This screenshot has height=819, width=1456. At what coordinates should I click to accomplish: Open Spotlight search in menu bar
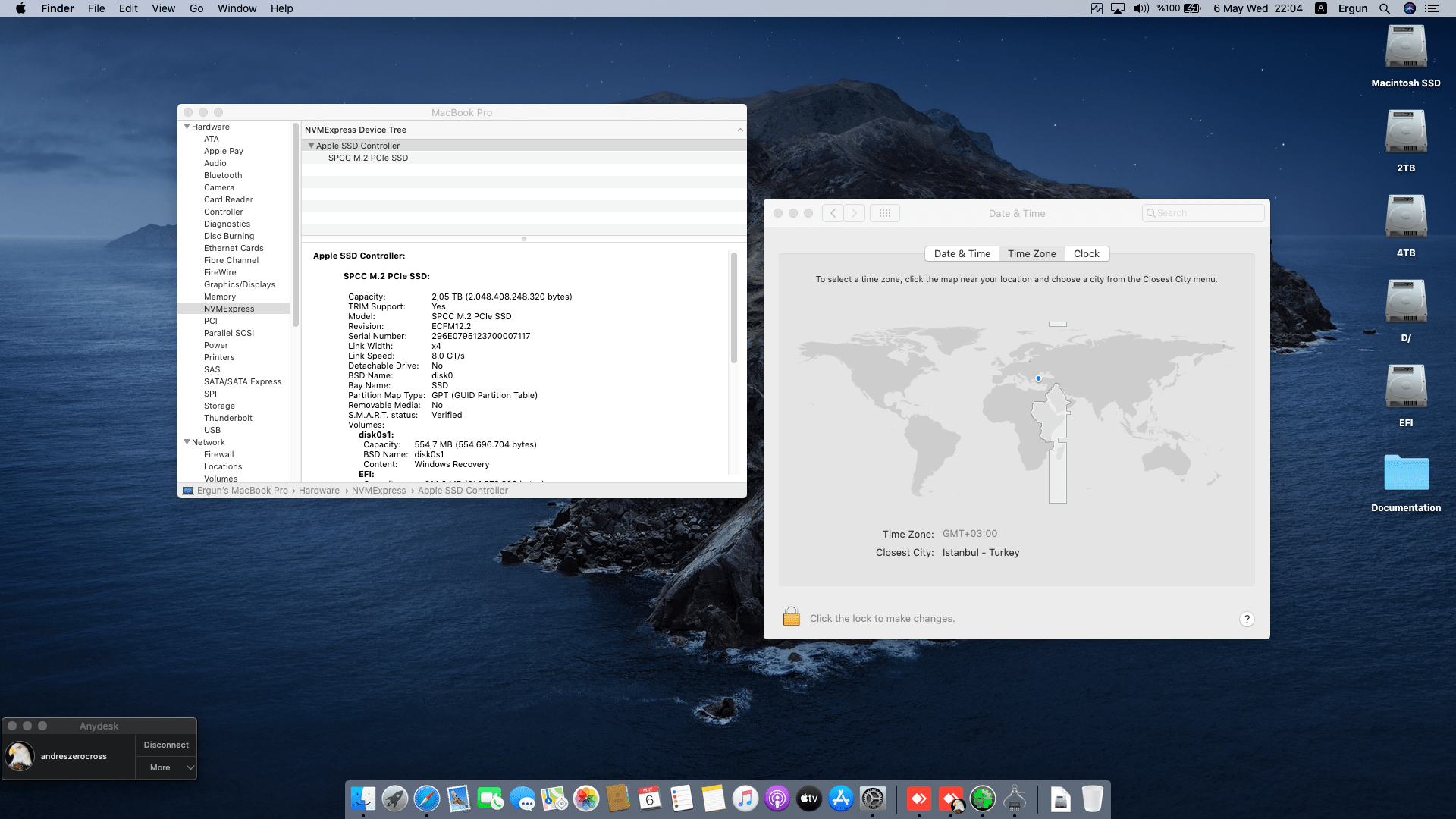pos(1384,8)
